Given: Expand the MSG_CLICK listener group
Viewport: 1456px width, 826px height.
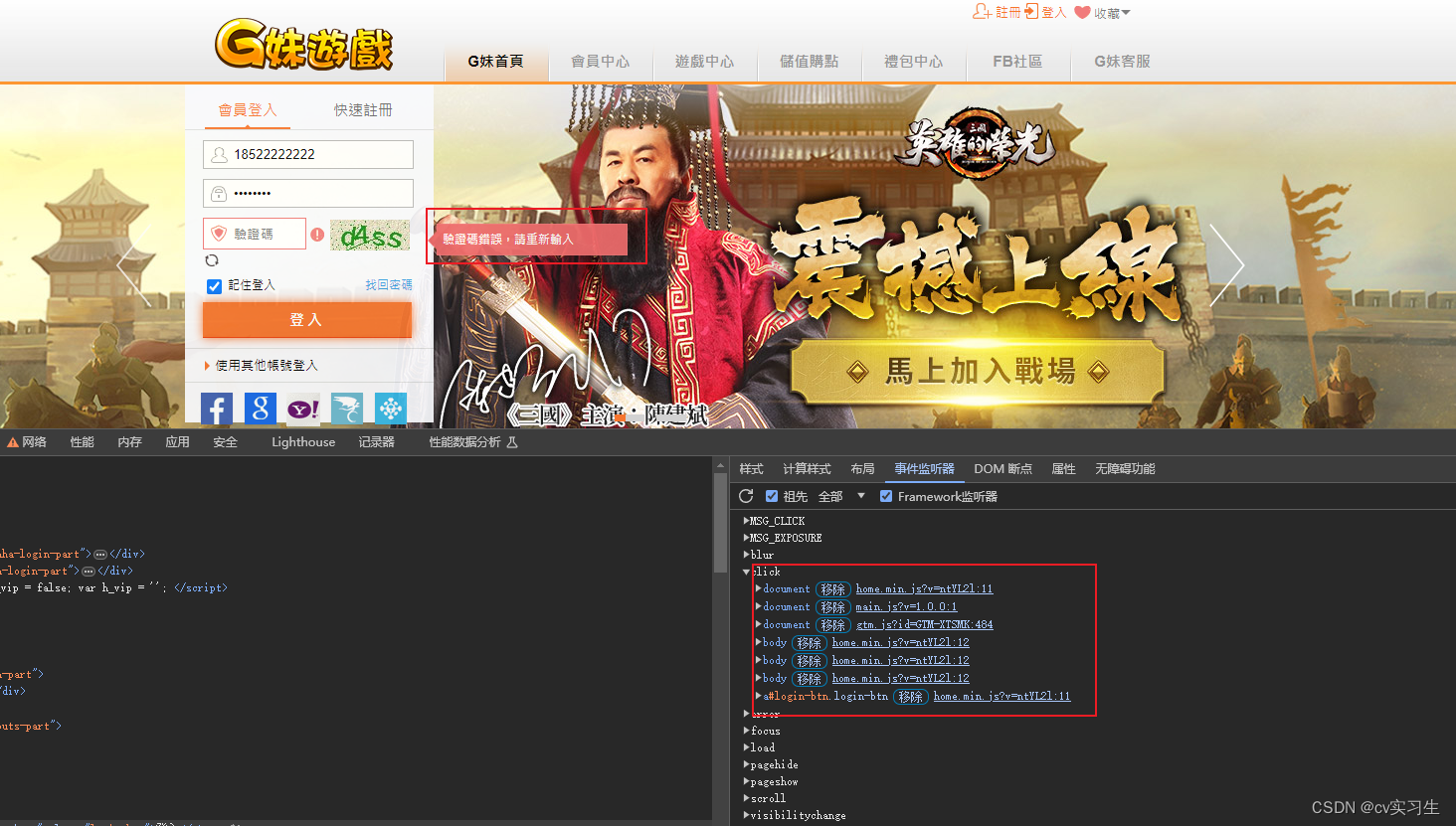Looking at the screenshot, I should (746, 521).
